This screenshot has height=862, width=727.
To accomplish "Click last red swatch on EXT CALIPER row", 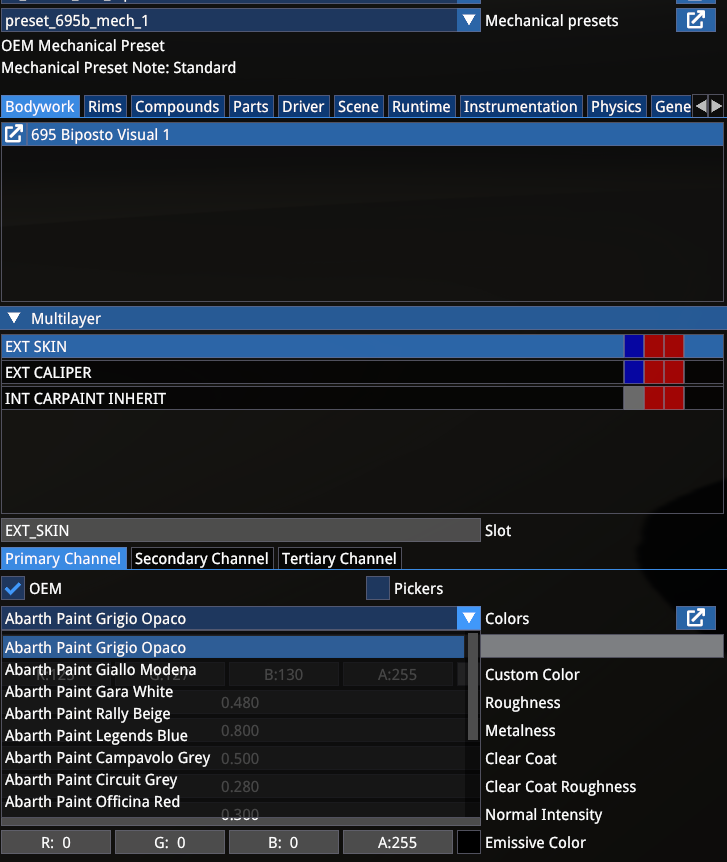I will click(674, 372).
